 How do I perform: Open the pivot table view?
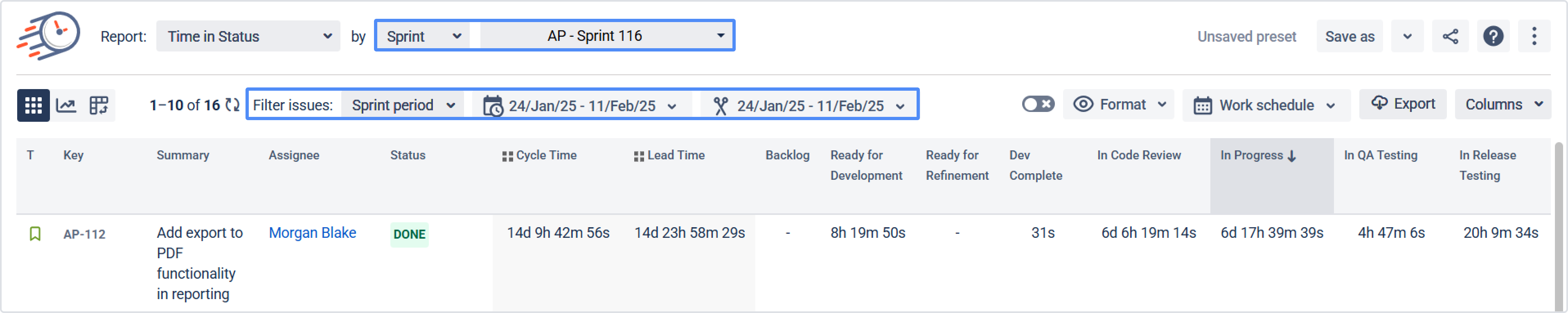click(x=99, y=105)
